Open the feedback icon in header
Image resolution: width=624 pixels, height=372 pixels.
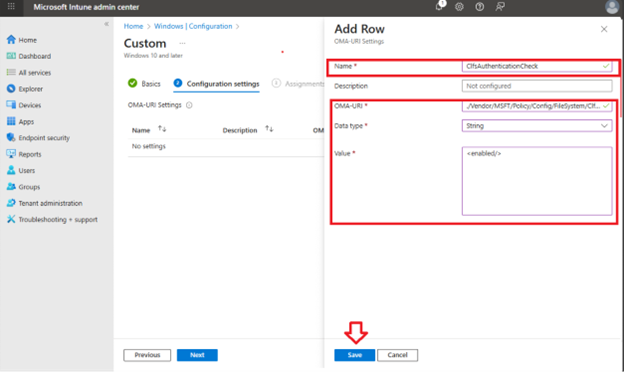point(500,7)
